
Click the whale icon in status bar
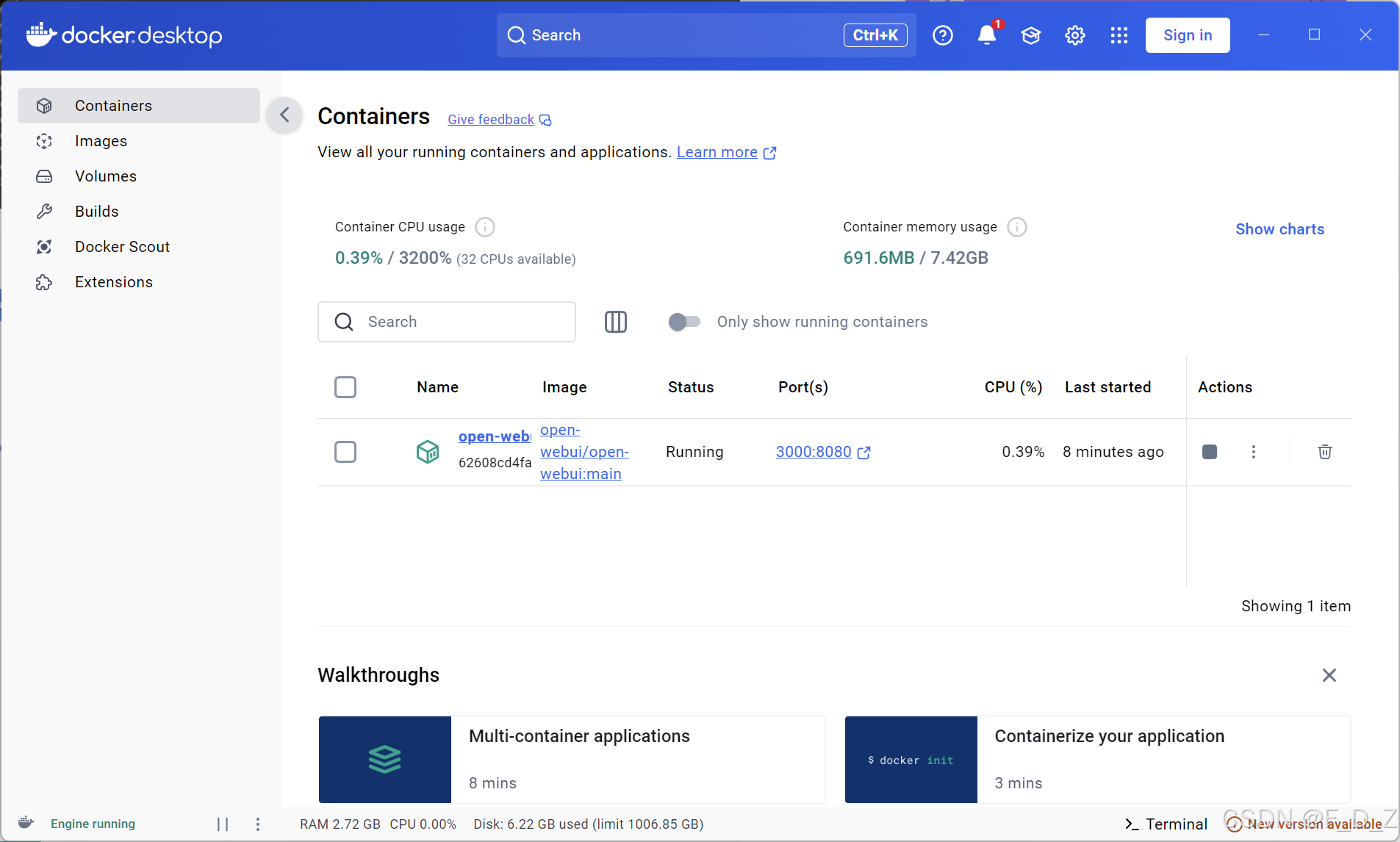26,823
